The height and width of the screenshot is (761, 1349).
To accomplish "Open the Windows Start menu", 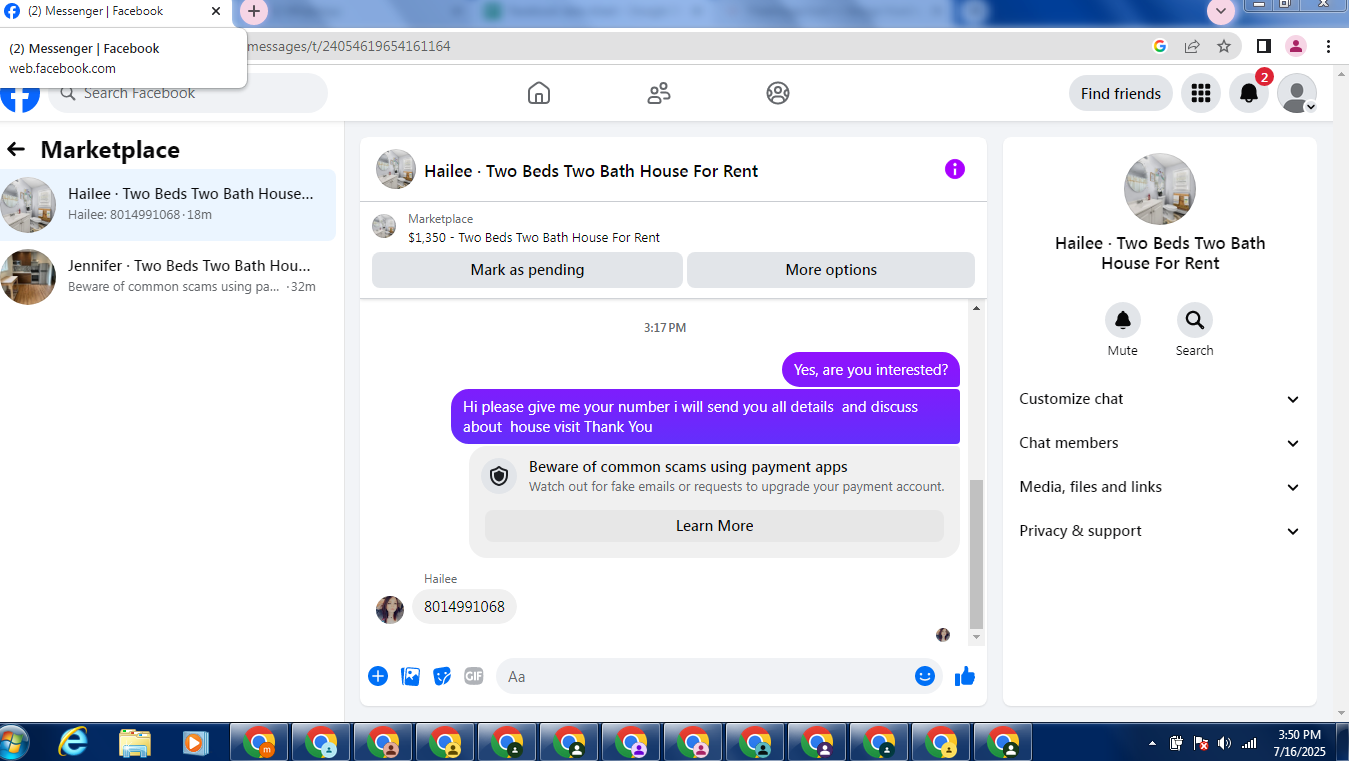I will 14,743.
